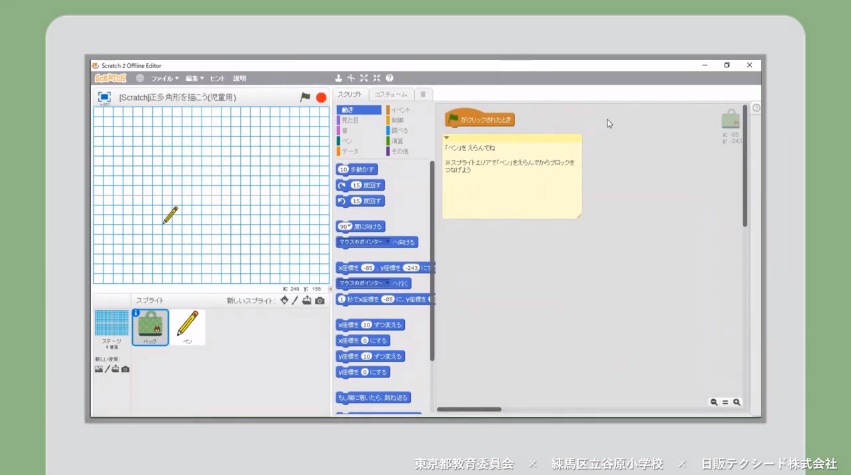Open the language globe menu
Screen dimensions: 851x475
139,78
